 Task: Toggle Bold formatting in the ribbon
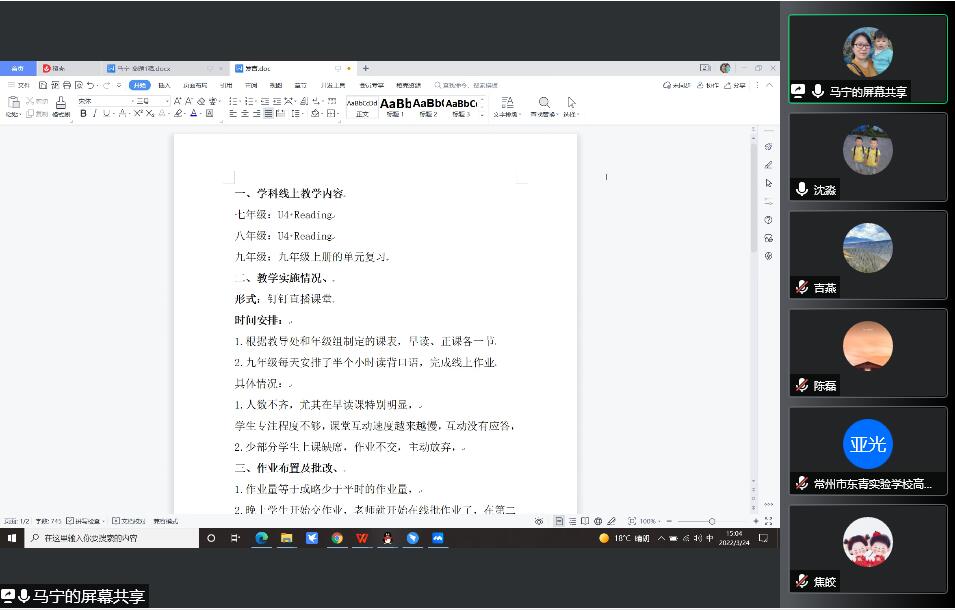(x=83, y=114)
